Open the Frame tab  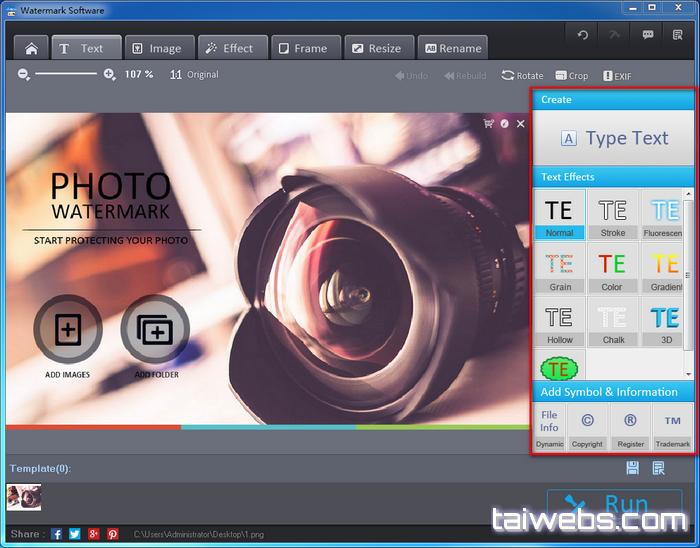click(304, 48)
